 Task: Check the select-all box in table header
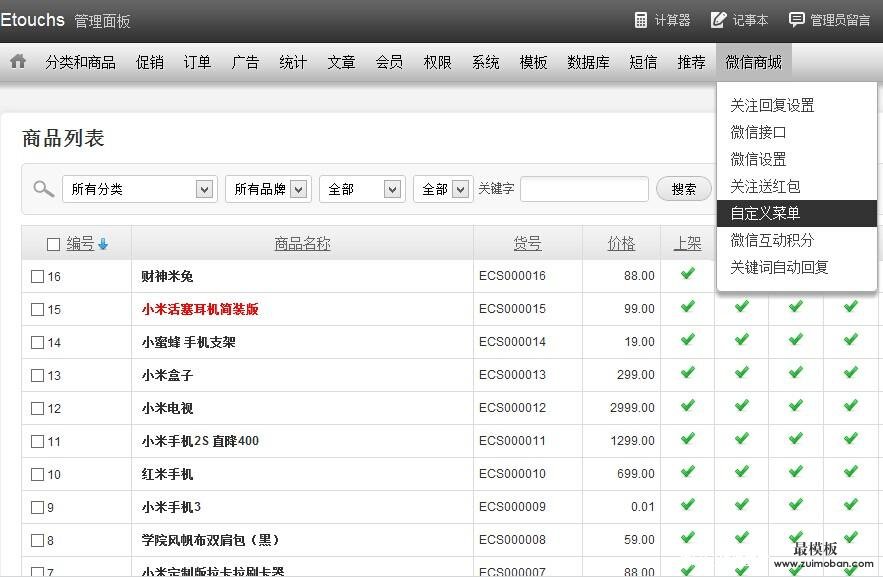point(54,244)
